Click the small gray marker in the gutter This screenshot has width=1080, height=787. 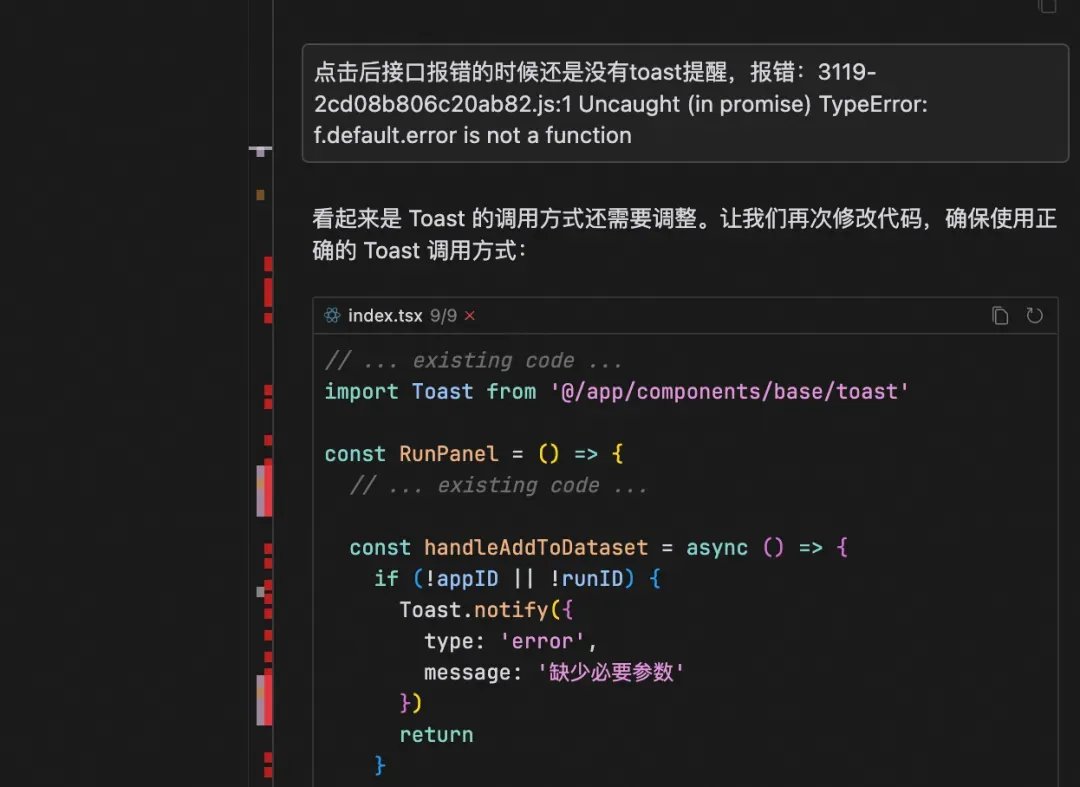click(x=260, y=591)
